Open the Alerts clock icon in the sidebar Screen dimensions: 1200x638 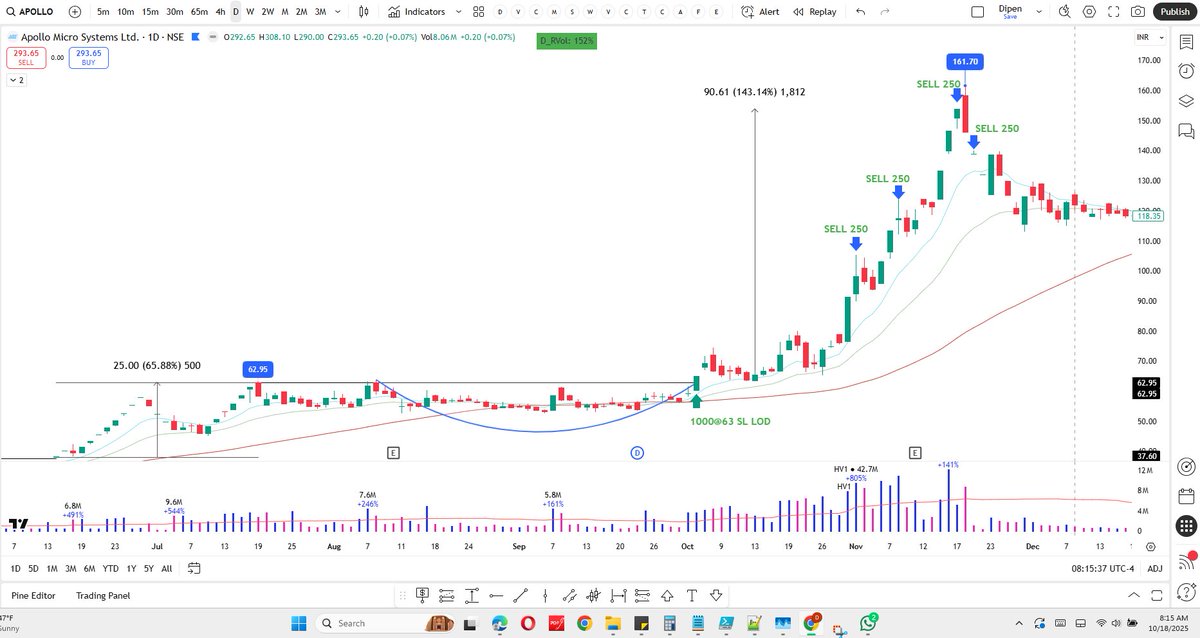[1185, 70]
